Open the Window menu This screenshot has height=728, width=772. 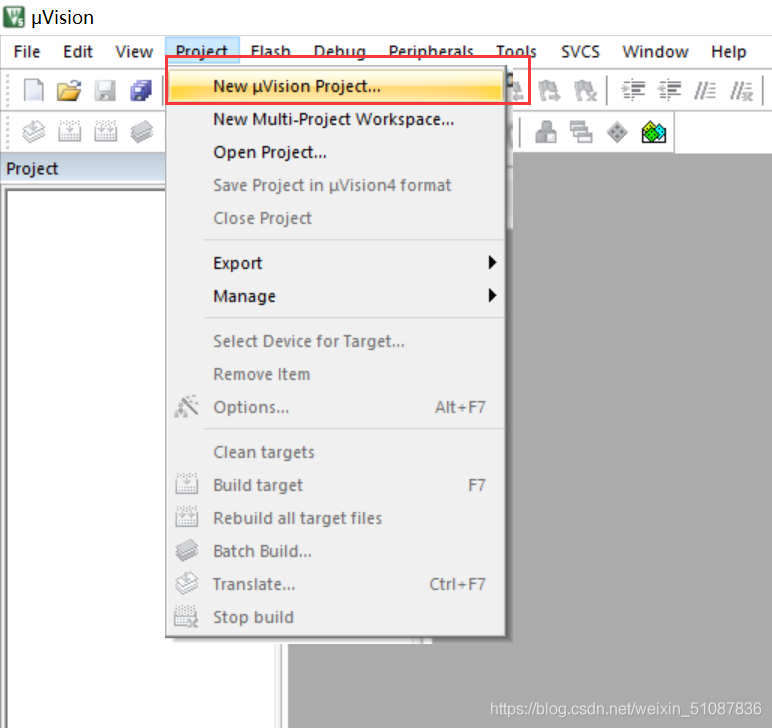point(655,52)
